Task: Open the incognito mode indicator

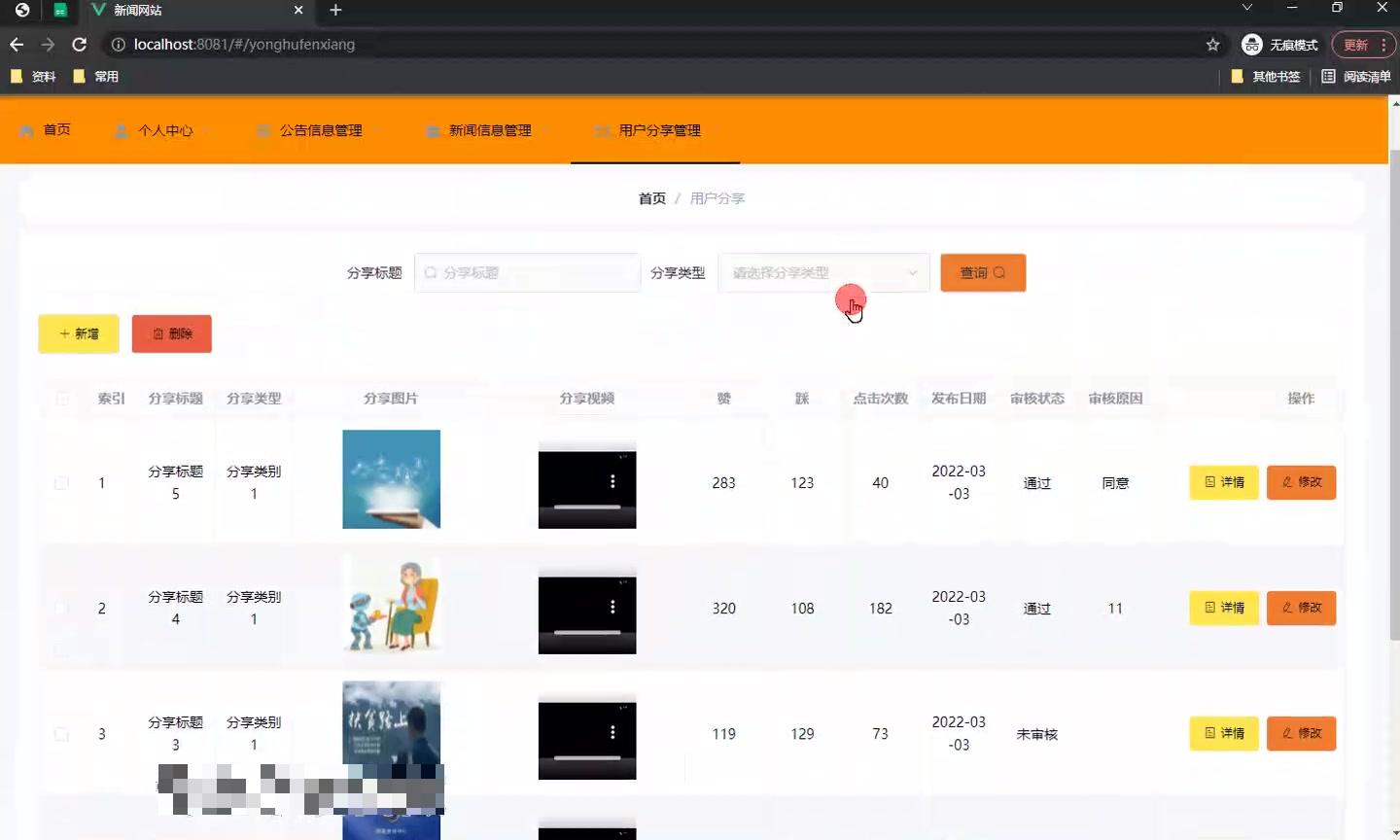Action: [x=1279, y=45]
